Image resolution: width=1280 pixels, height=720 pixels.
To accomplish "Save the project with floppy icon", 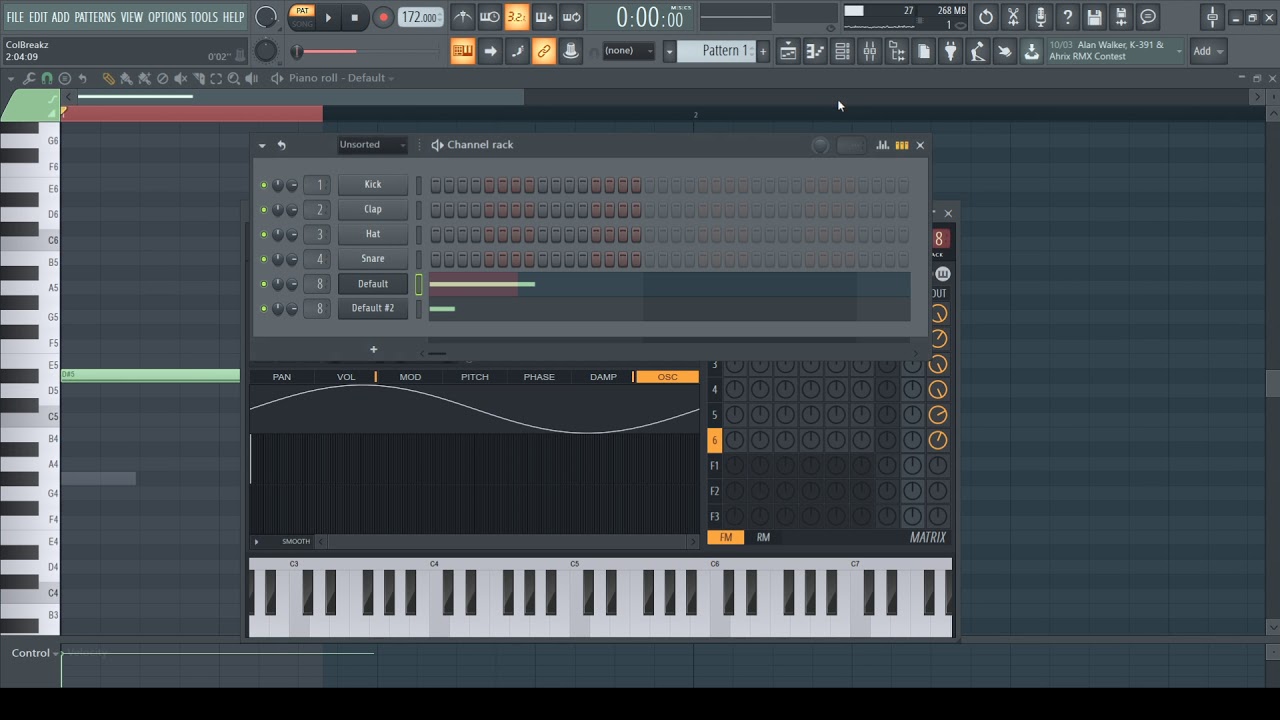I will pyautogui.click(x=1094, y=17).
